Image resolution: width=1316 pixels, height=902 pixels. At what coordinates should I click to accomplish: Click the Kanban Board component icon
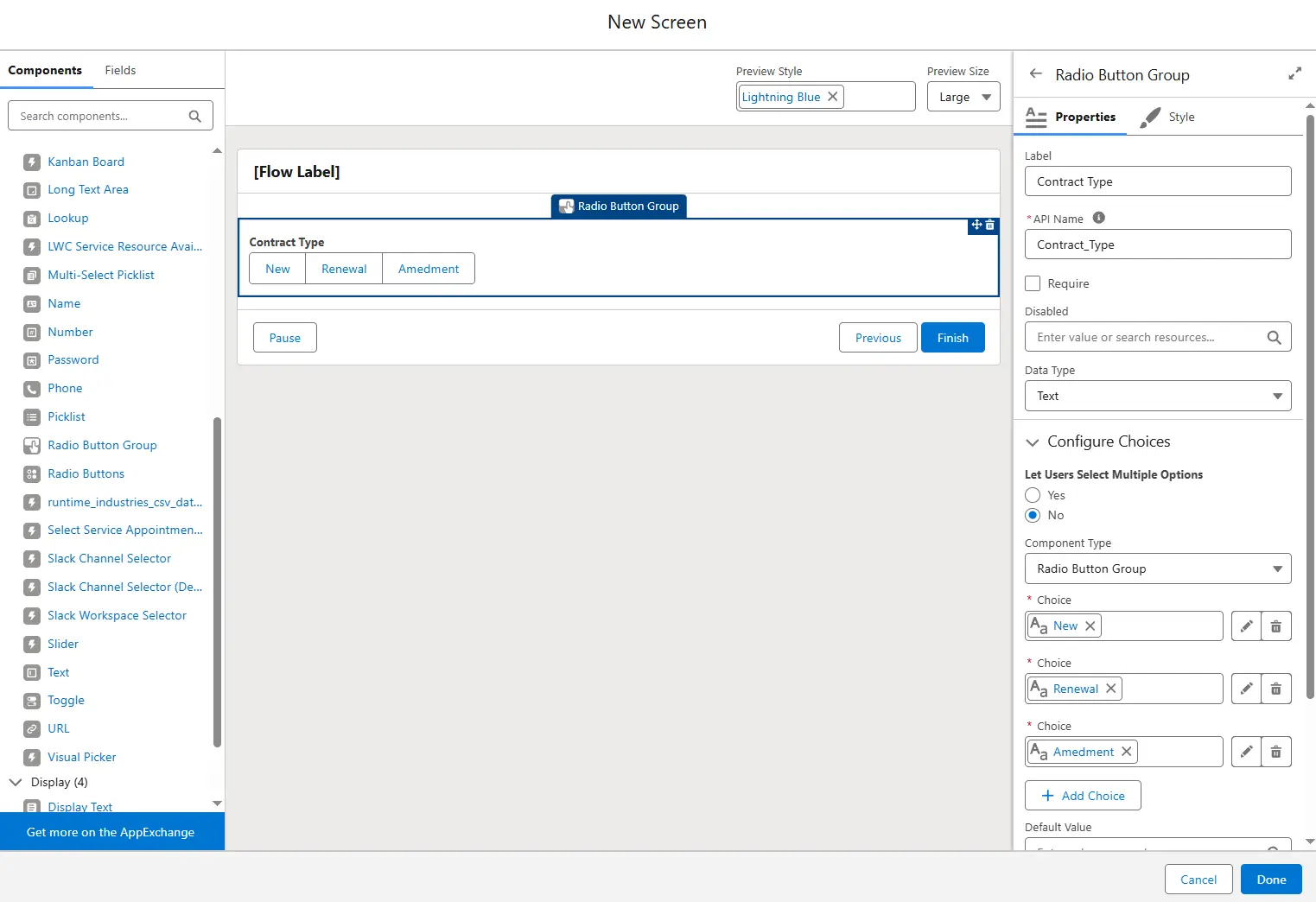click(32, 162)
